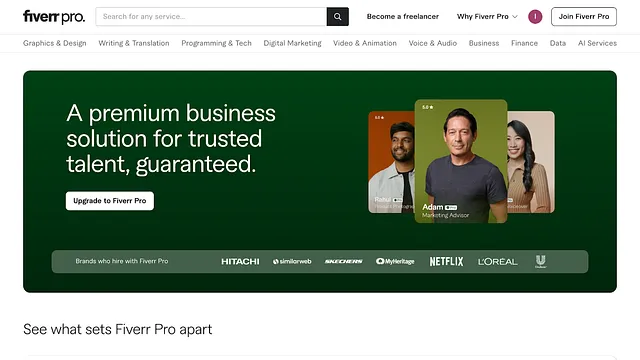Click the Become a freelancer link

pos(402,17)
